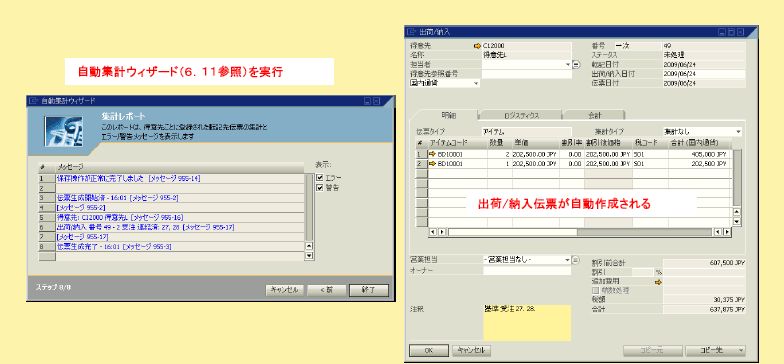Click quantity cell of item row 1
The height and width of the screenshot is (364, 784).
pos(500,154)
